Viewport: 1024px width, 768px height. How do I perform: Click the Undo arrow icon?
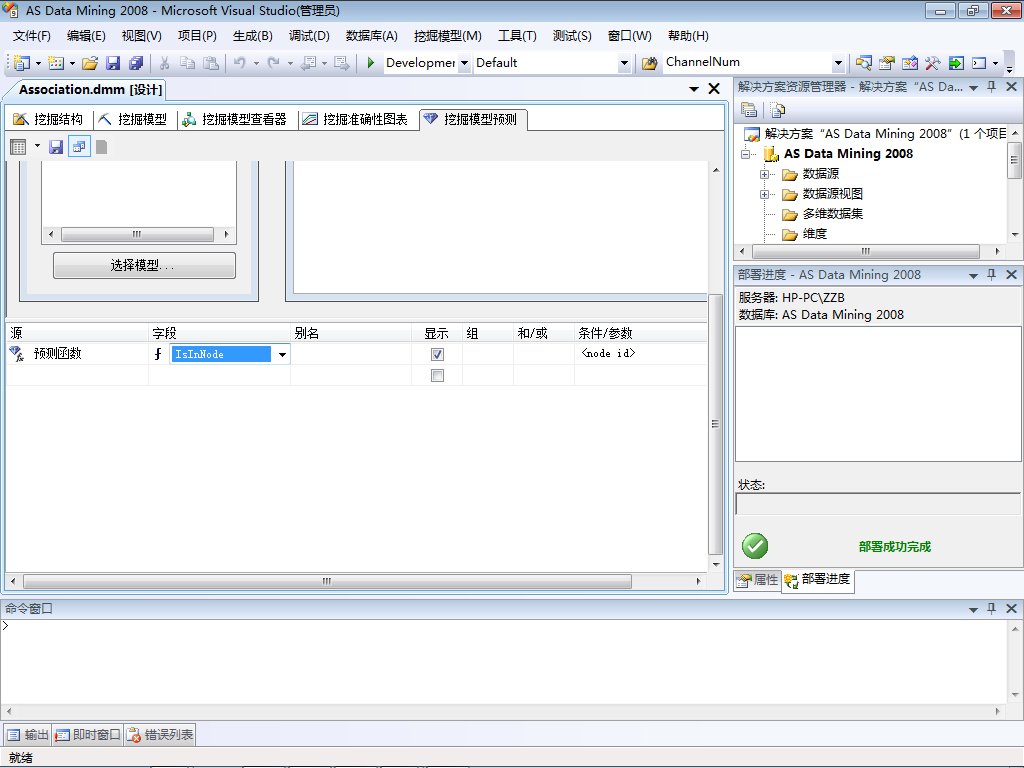tap(240, 63)
